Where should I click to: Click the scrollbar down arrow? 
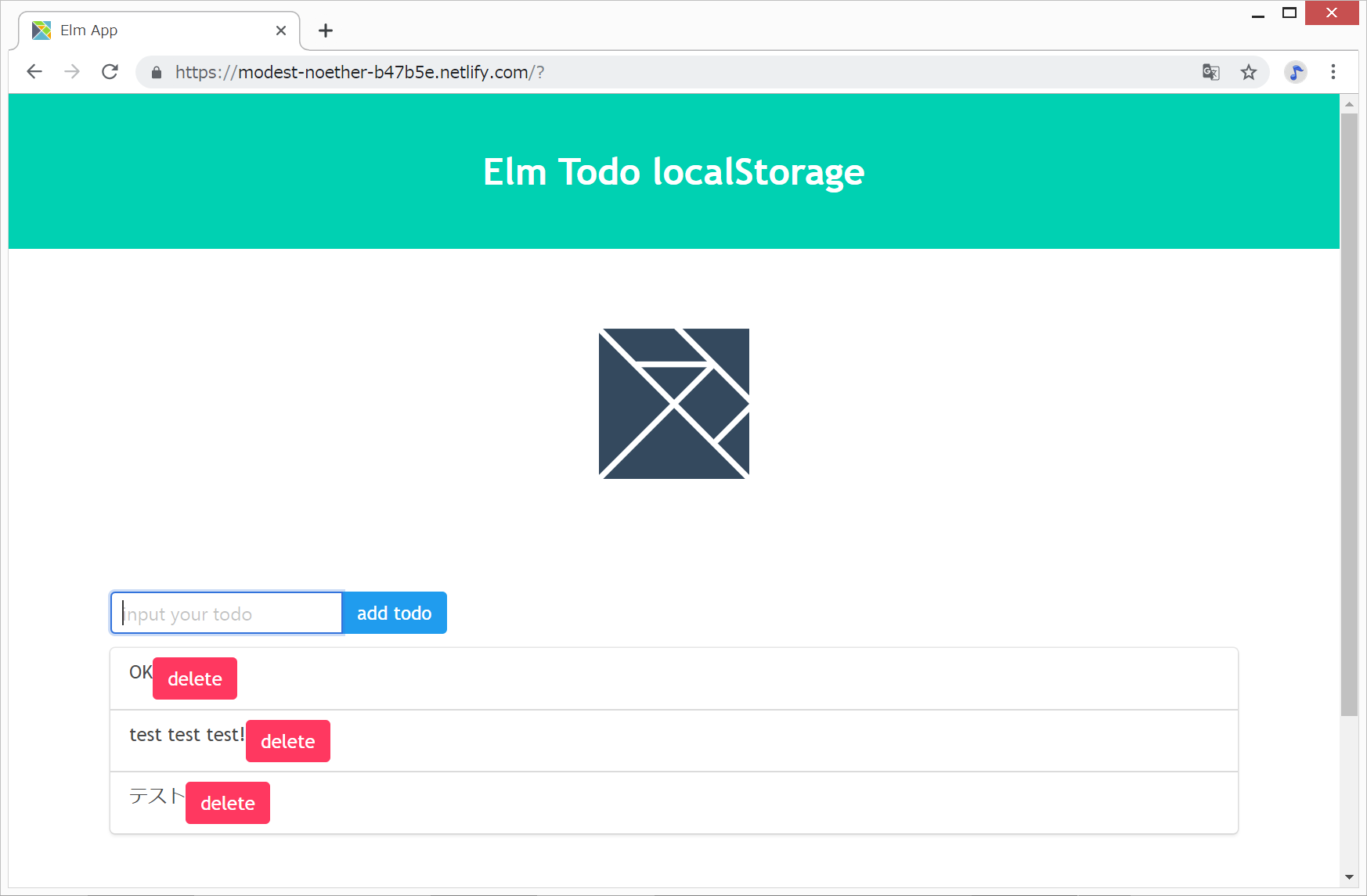pyautogui.click(x=1349, y=877)
